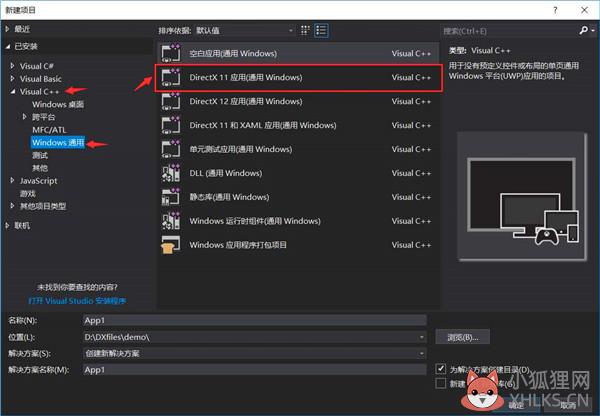Click the 空白应用(通用 Windows) template icon
This screenshot has height=416, width=600.
coord(171,53)
